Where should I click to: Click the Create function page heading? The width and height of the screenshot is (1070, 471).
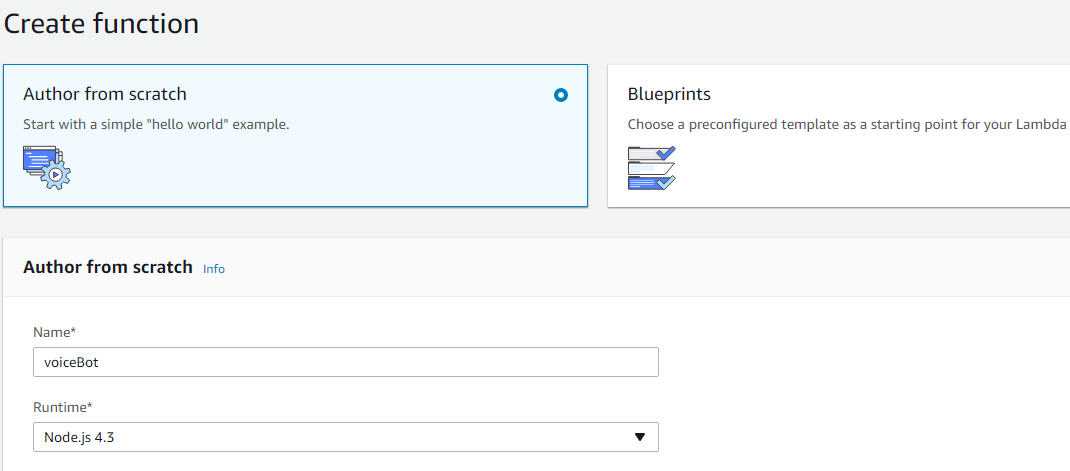tap(101, 24)
